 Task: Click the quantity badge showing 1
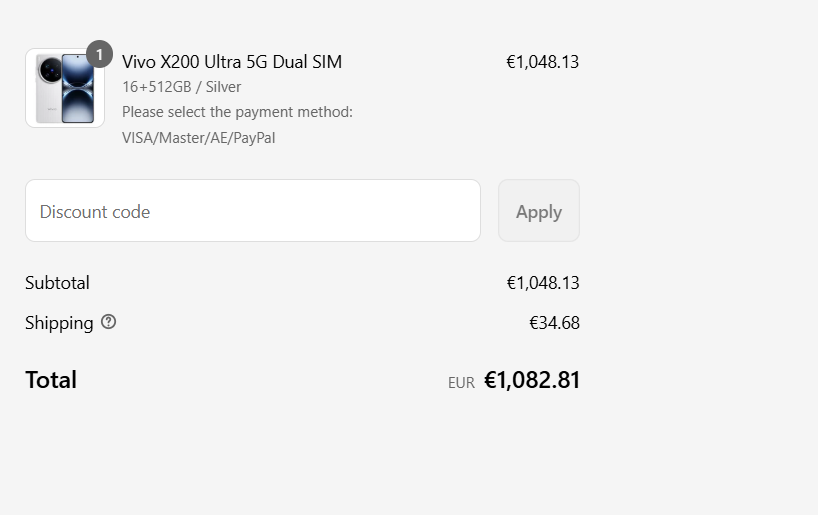[99, 54]
